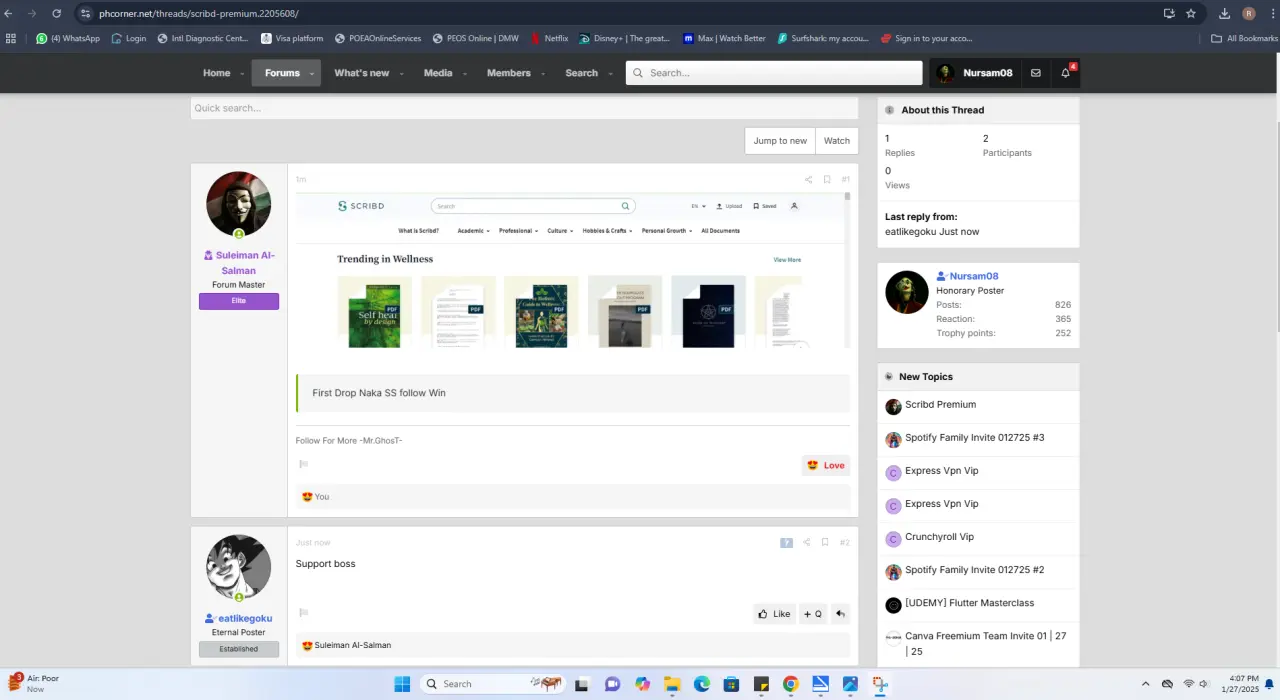Open Chrome downloads icon
Image resolution: width=1280 pixels, height=700 pixels.
click(1225, 13)
